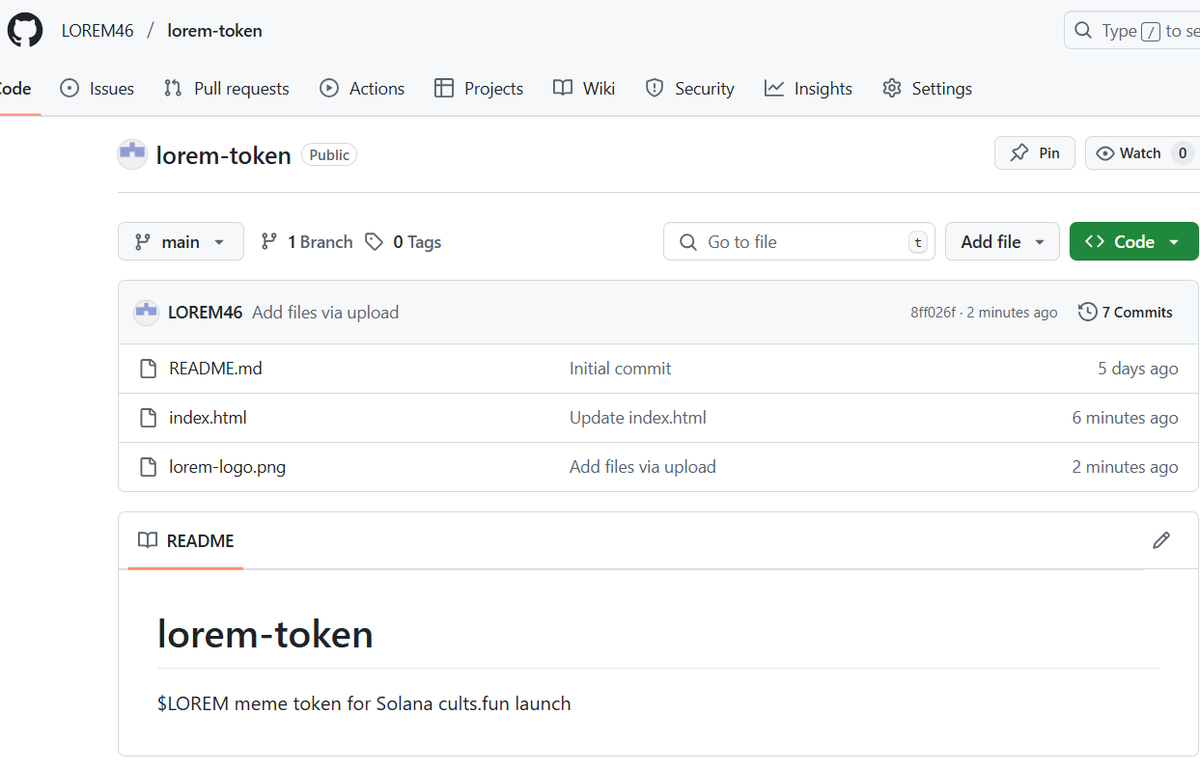Open Update index.html commit message
The height and width of the screenshot is (769, 1200).
[638, 417]
